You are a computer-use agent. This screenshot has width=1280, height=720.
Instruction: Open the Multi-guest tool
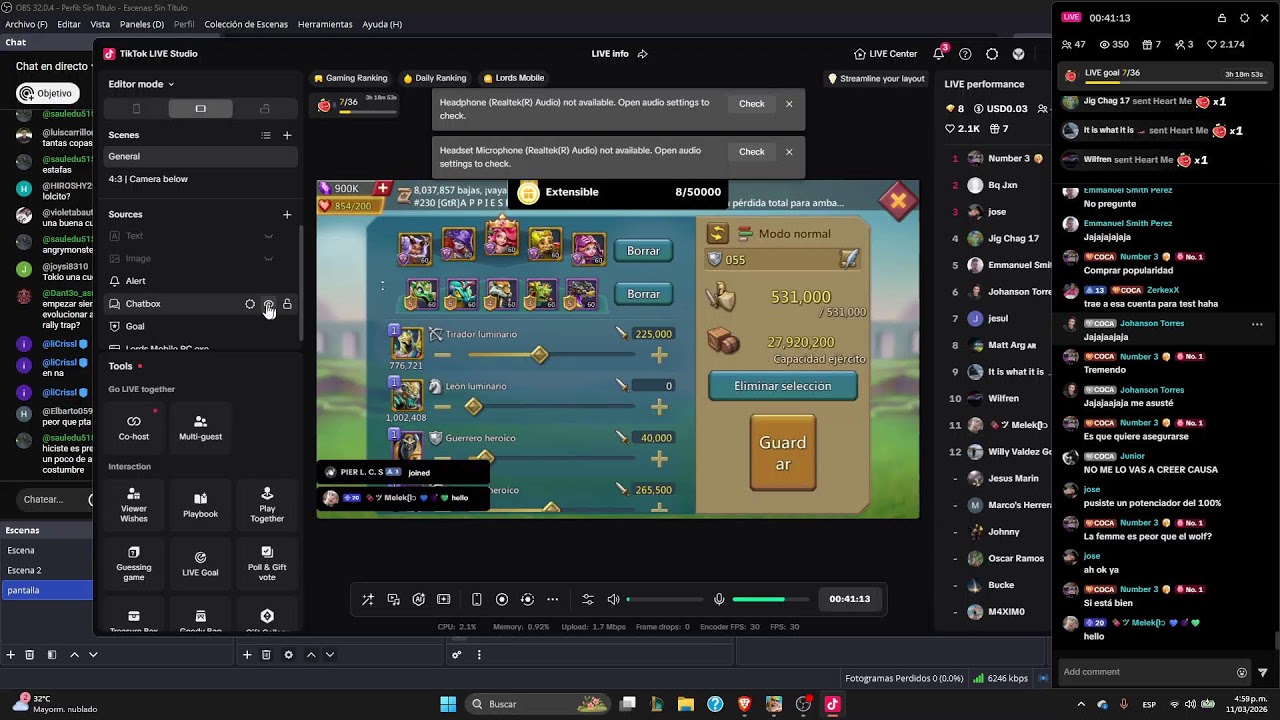point(200,428)
